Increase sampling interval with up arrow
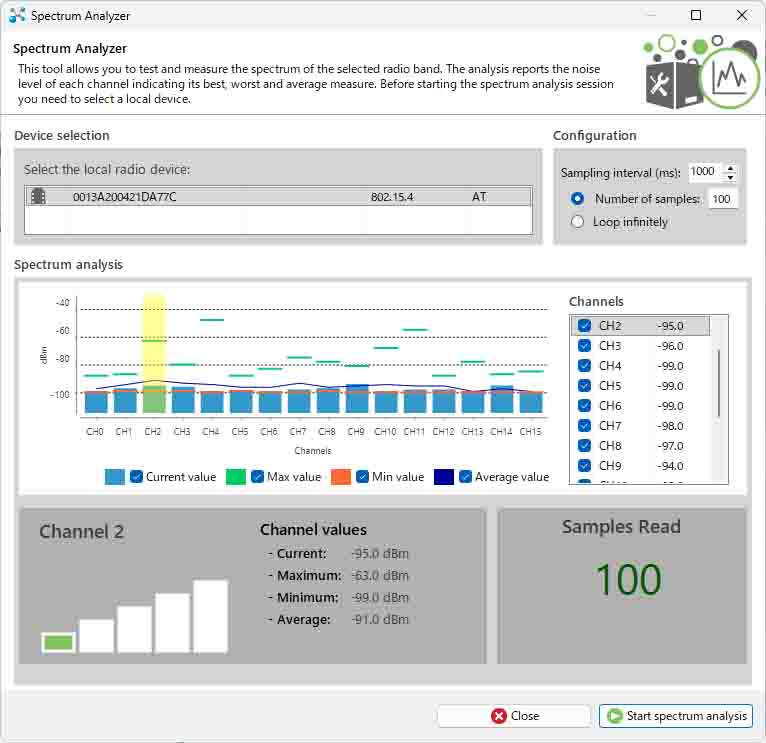This screenshot has height=743, width=766. click(x=731, y=168)
